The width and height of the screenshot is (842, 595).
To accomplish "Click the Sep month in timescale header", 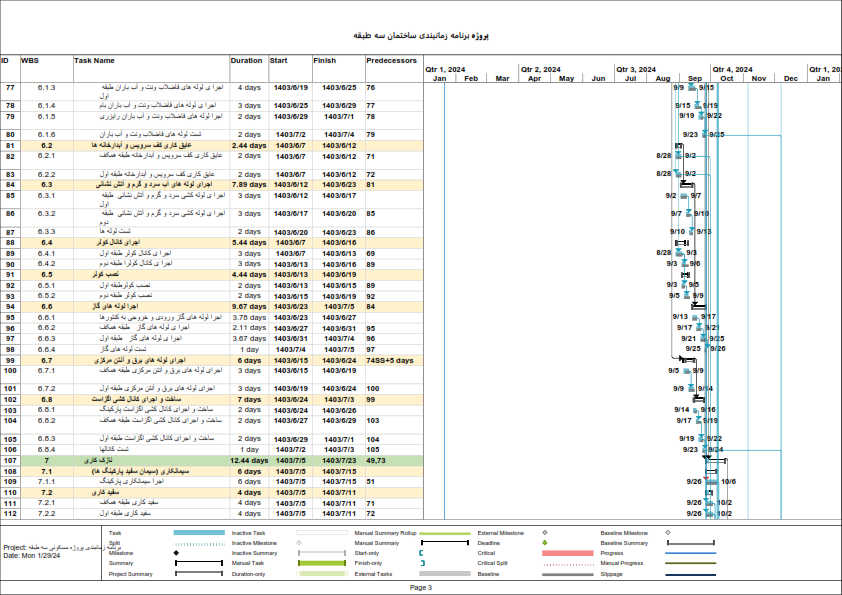I will (695, 78).
